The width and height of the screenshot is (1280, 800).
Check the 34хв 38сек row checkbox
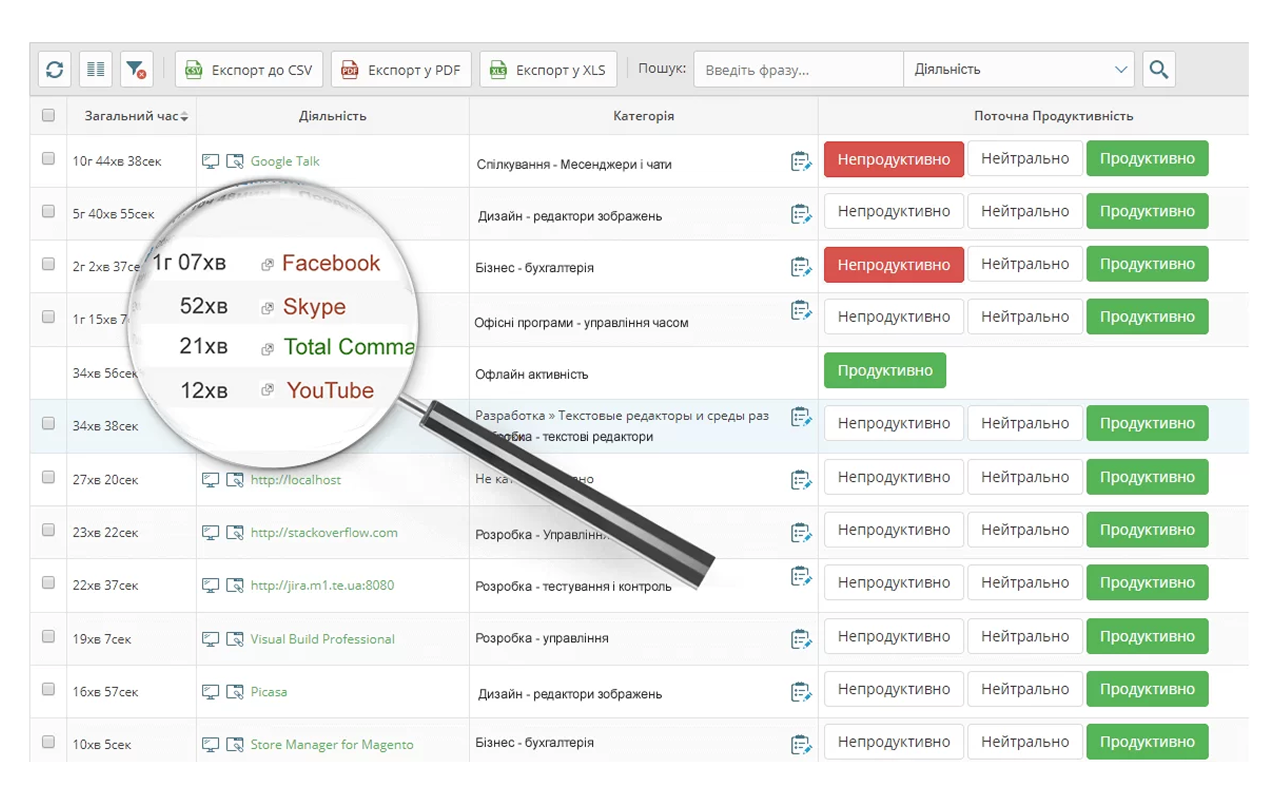point(48,423)
